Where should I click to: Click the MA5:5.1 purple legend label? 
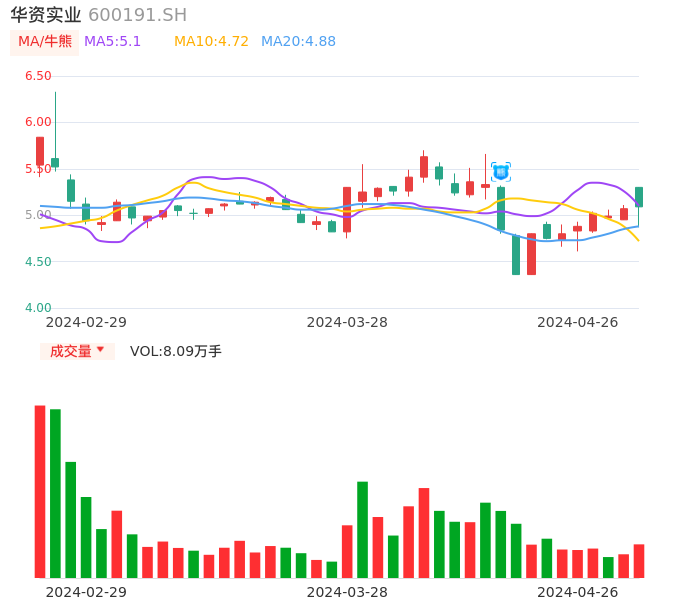click(x=112, y=42)
